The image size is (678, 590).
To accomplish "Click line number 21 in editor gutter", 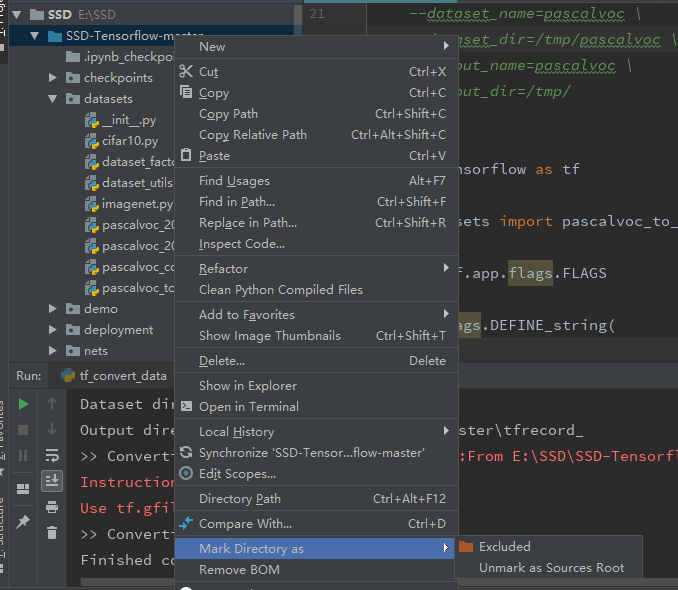I will click(x=317, y=14).
